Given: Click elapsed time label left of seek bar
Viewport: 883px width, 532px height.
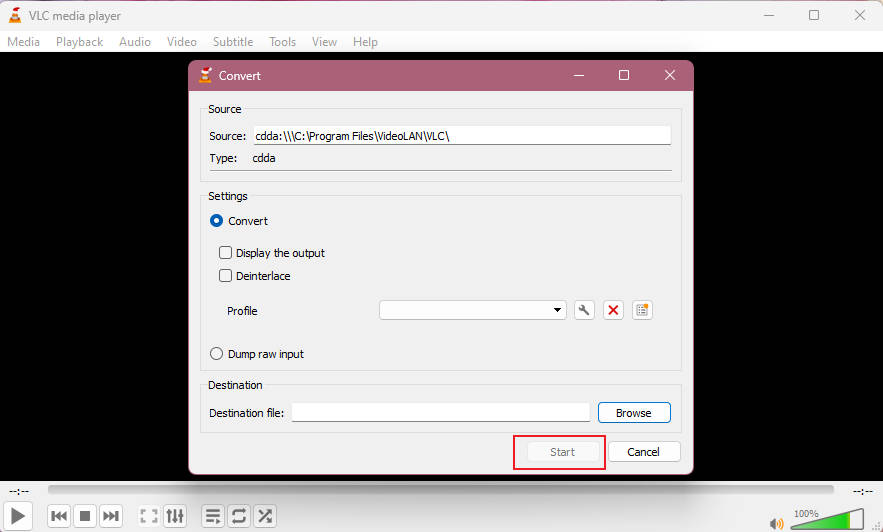Looking at the screenshot, I should [19, 491].
